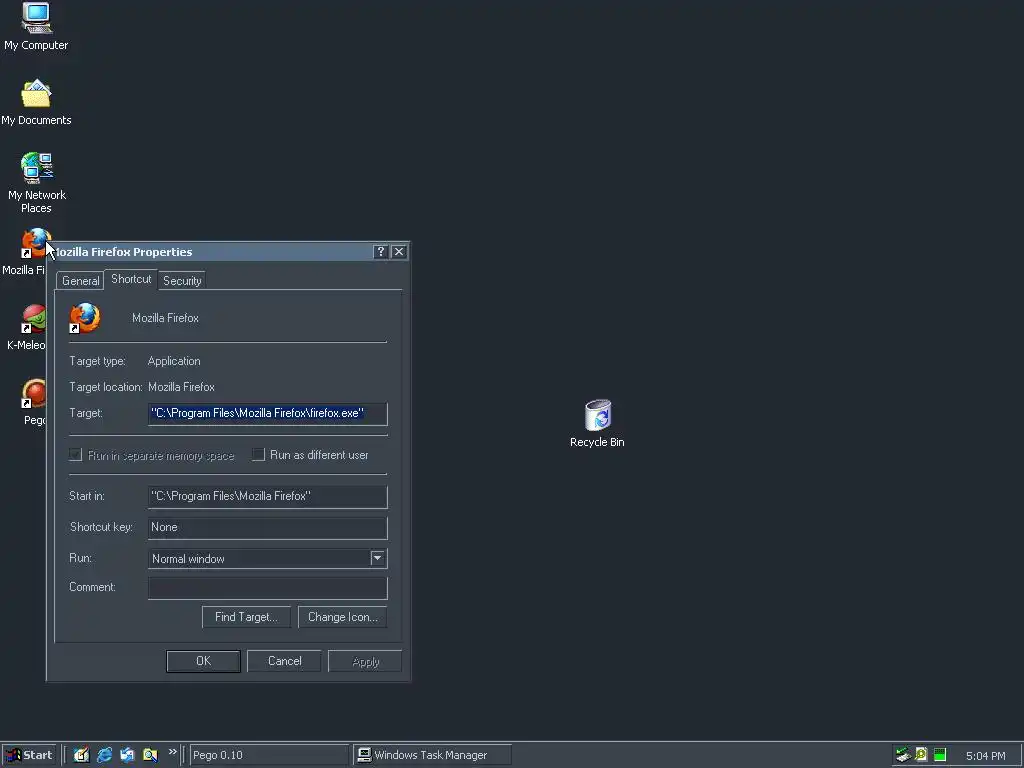
Task: Click the question mark help button in the title bar
Action: [x=381, y=252]
